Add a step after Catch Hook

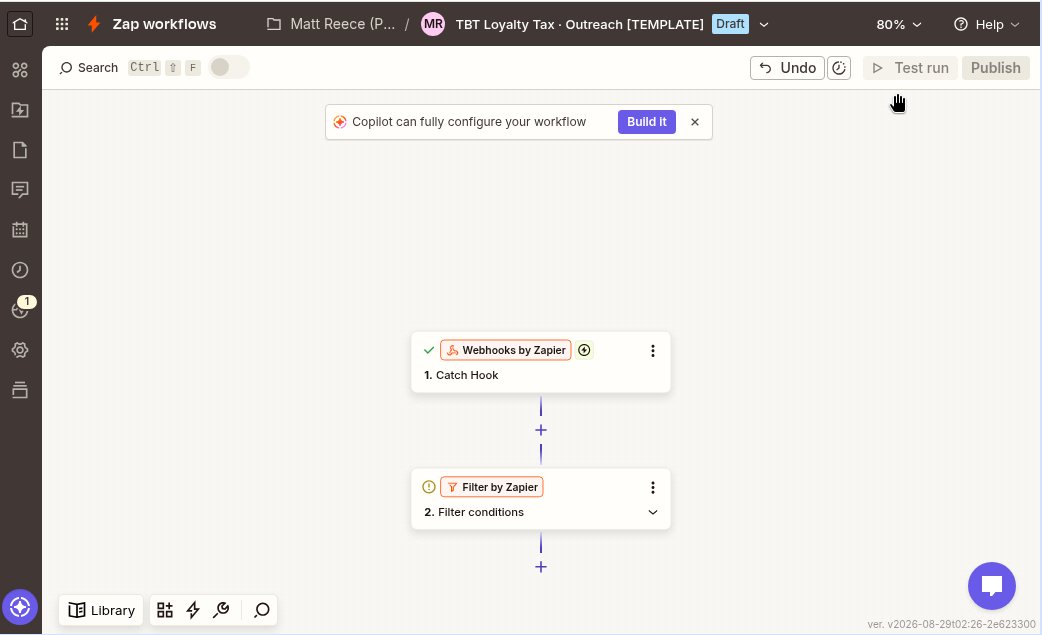click(541, 430)
